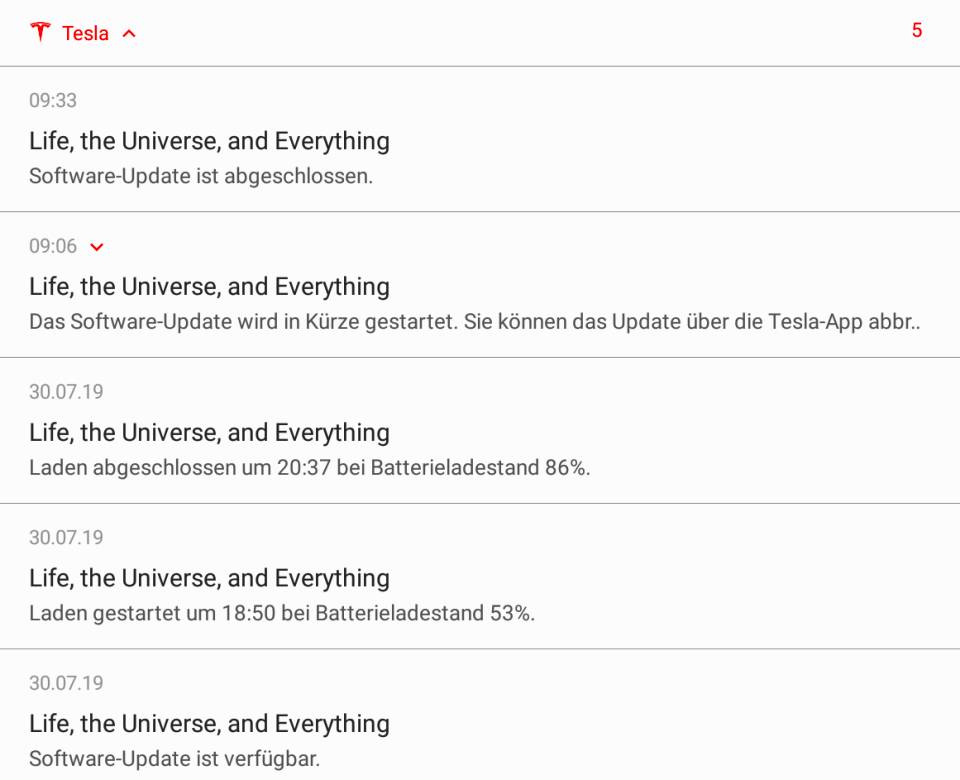Open the Software-Update ist verfügbar notification
The width and height of the screenshot is (960, 780).
[x=480, y=714]
